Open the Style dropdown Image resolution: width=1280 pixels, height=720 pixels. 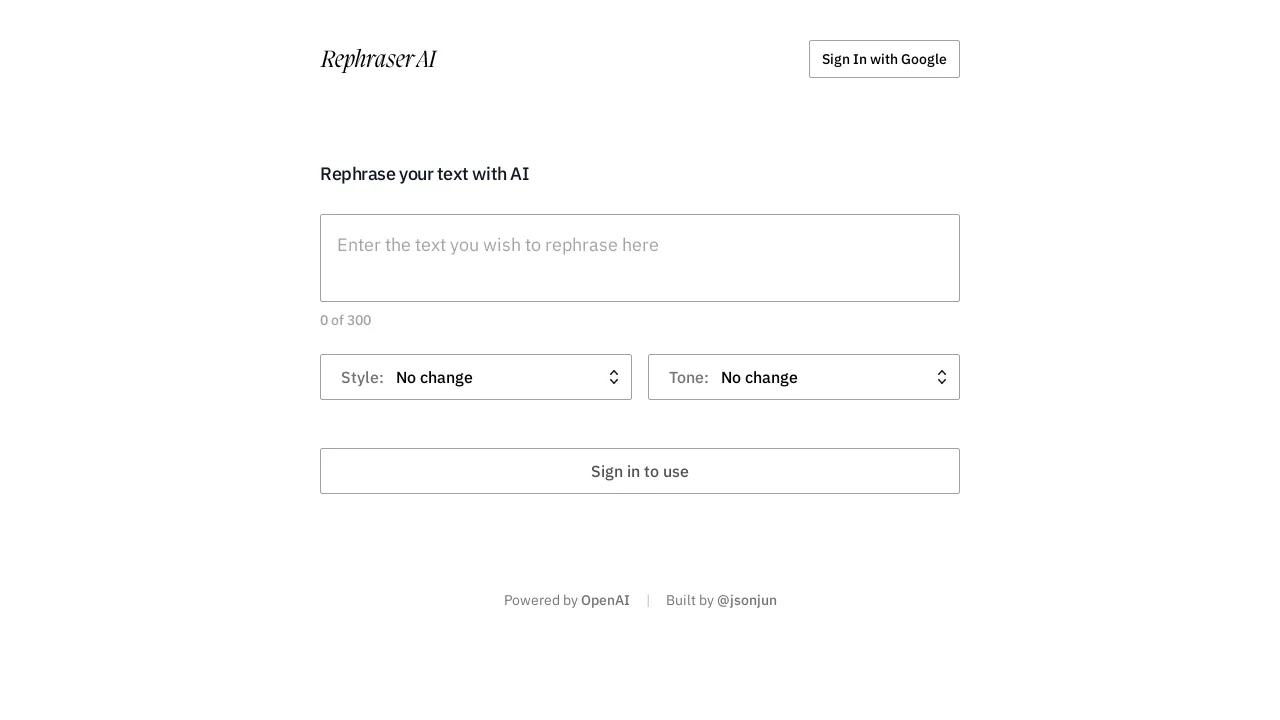coord(476,377)
